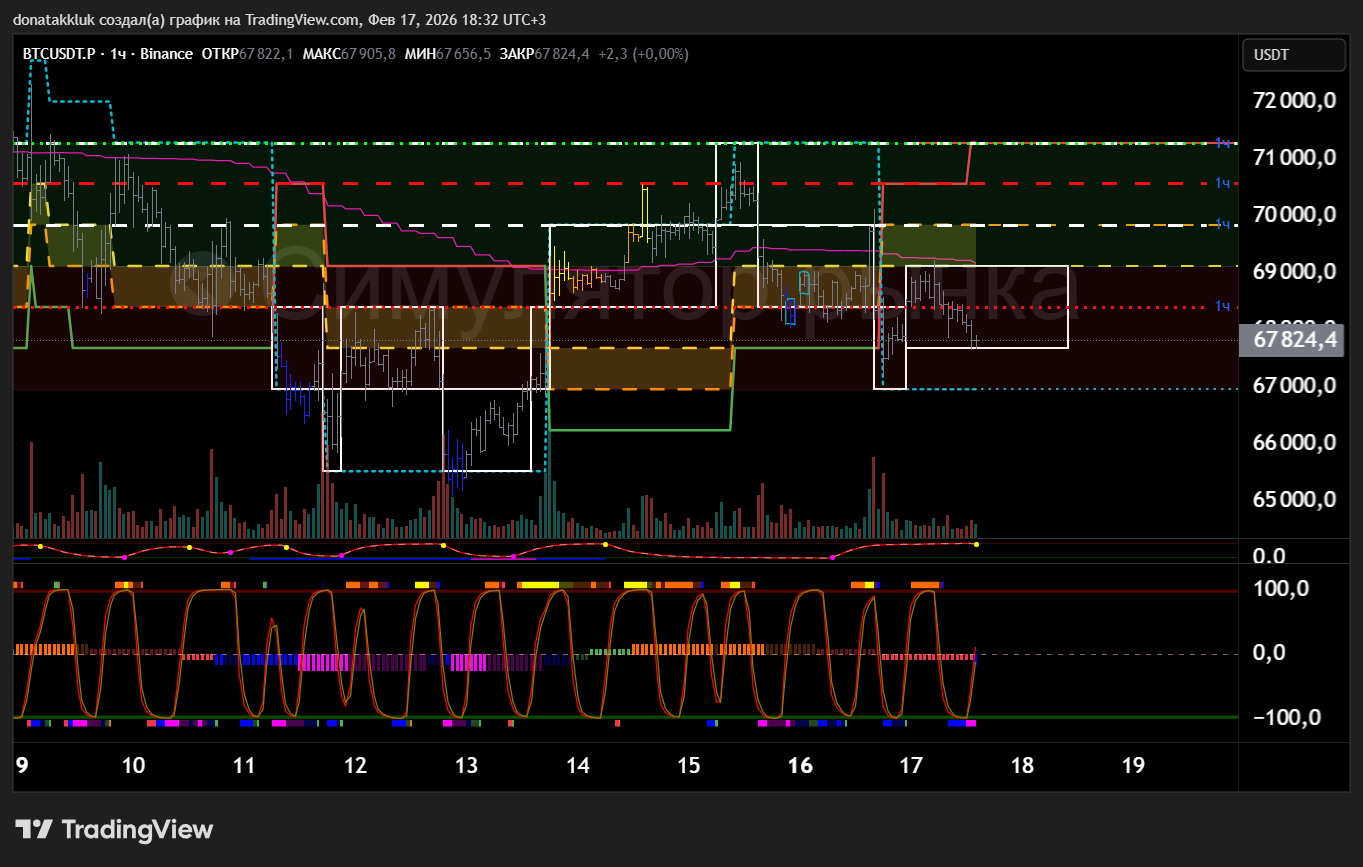The image size is (1363, 867).
Task: Click the +2,3 (+0,00%) change value
Action: (643, 54)
